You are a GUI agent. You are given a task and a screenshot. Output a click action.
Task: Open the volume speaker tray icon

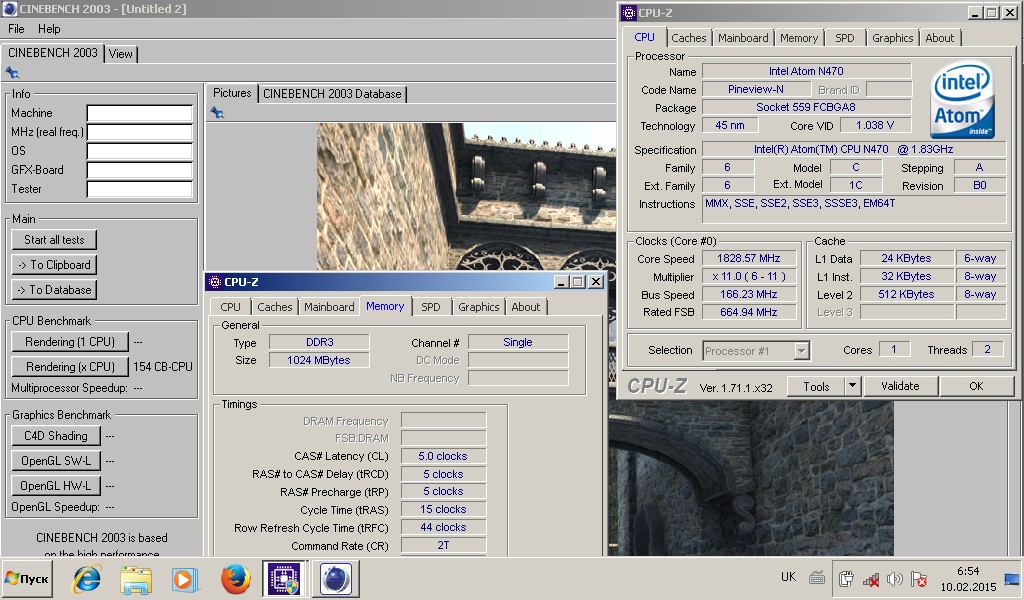[895, 579]
